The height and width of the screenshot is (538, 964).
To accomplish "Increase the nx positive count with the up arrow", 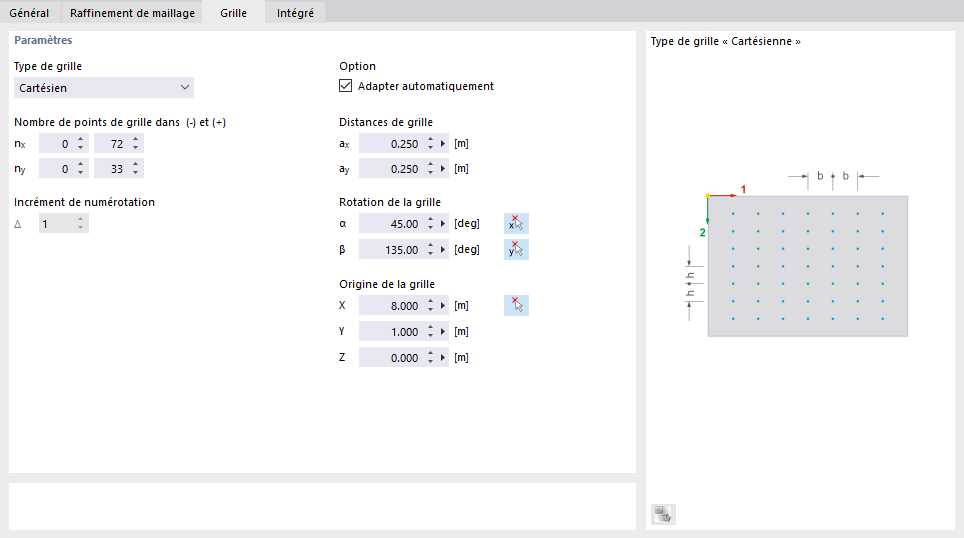I will 136,140.
